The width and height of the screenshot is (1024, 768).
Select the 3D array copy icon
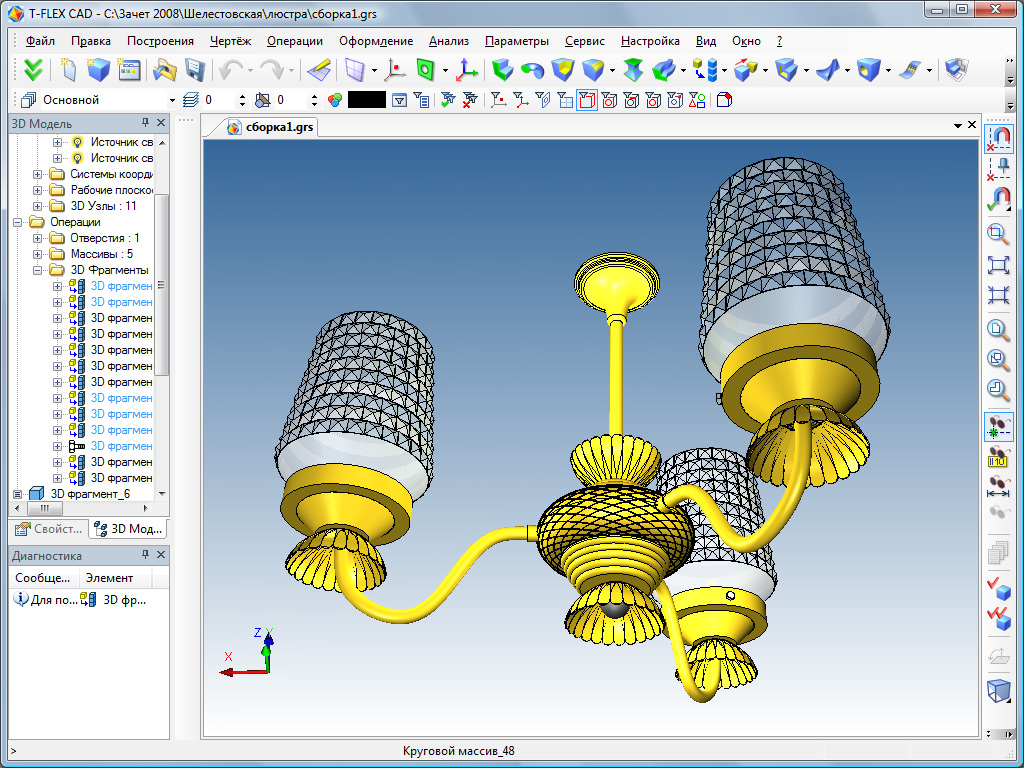coord(746,69)
